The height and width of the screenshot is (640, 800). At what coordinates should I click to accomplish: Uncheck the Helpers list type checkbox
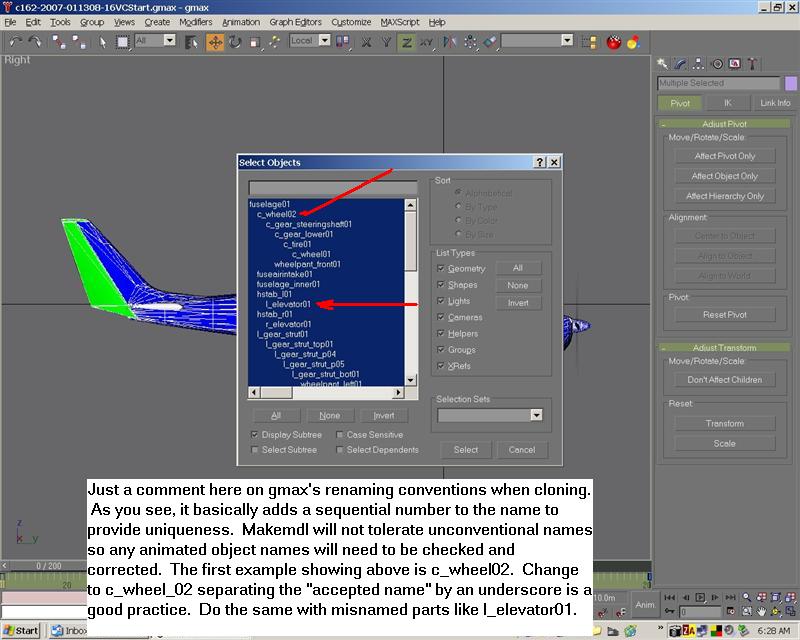441,333
